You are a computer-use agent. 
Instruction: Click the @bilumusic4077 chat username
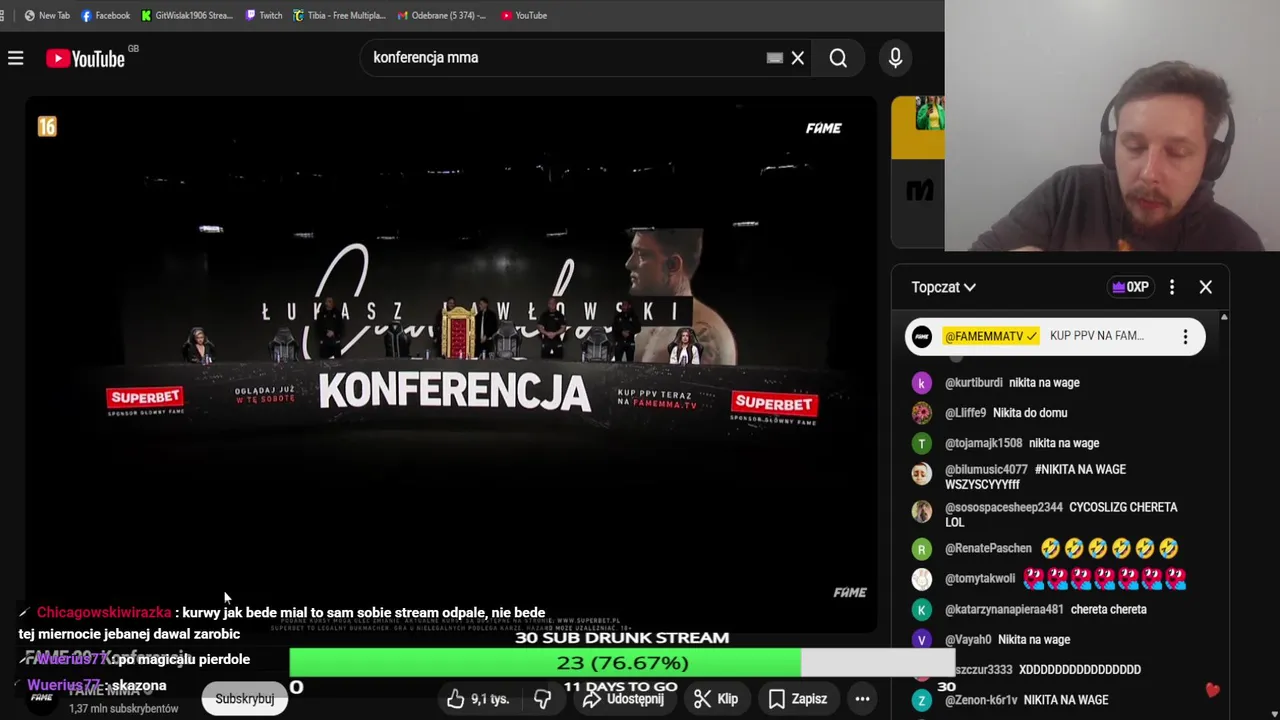pyautogui.click(x=986, y=469)
